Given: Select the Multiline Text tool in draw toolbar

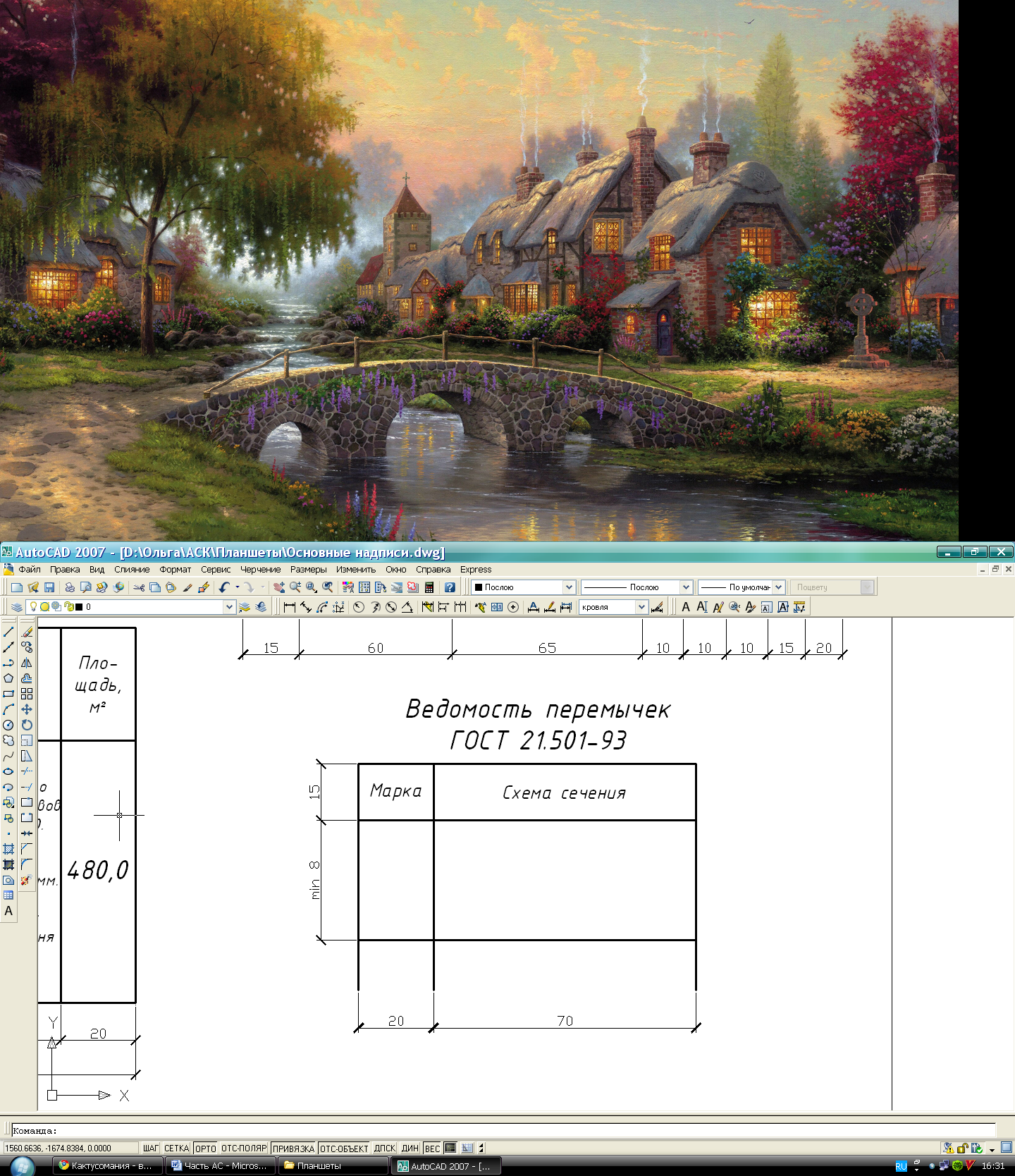Looking at the screenshot, I should tap(8, 911).
